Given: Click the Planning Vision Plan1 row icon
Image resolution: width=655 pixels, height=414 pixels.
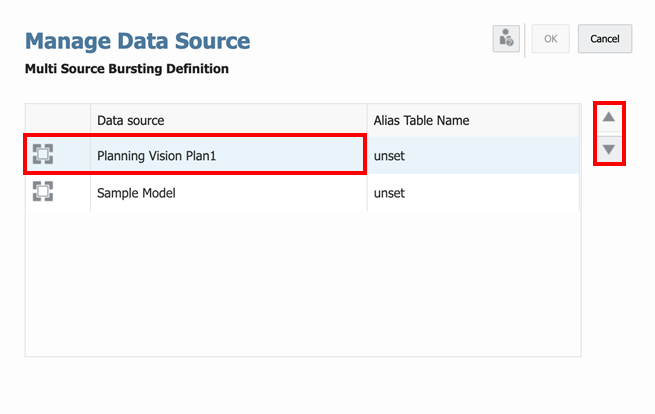Looking at the screenshot, I should 42,155.
